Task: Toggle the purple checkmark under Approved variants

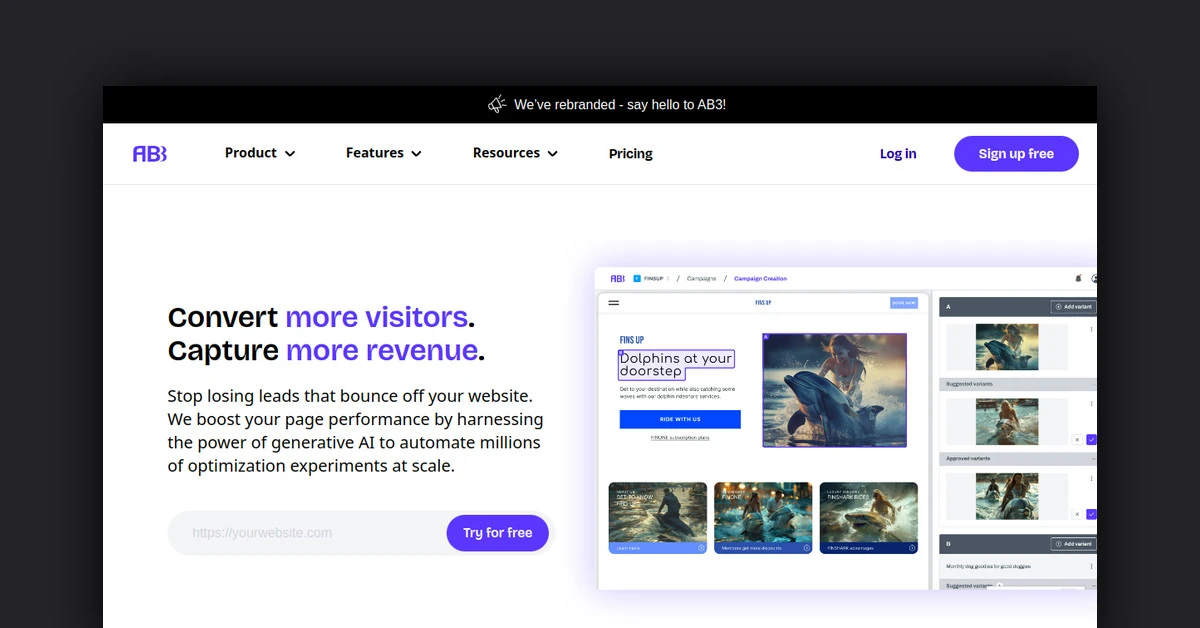Action: [1091, 514]
